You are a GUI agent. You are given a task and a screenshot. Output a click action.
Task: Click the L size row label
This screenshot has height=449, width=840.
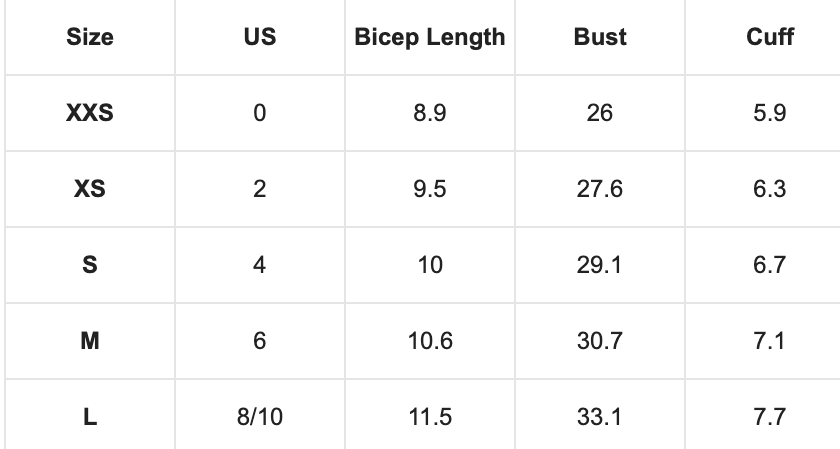[90, 417]
